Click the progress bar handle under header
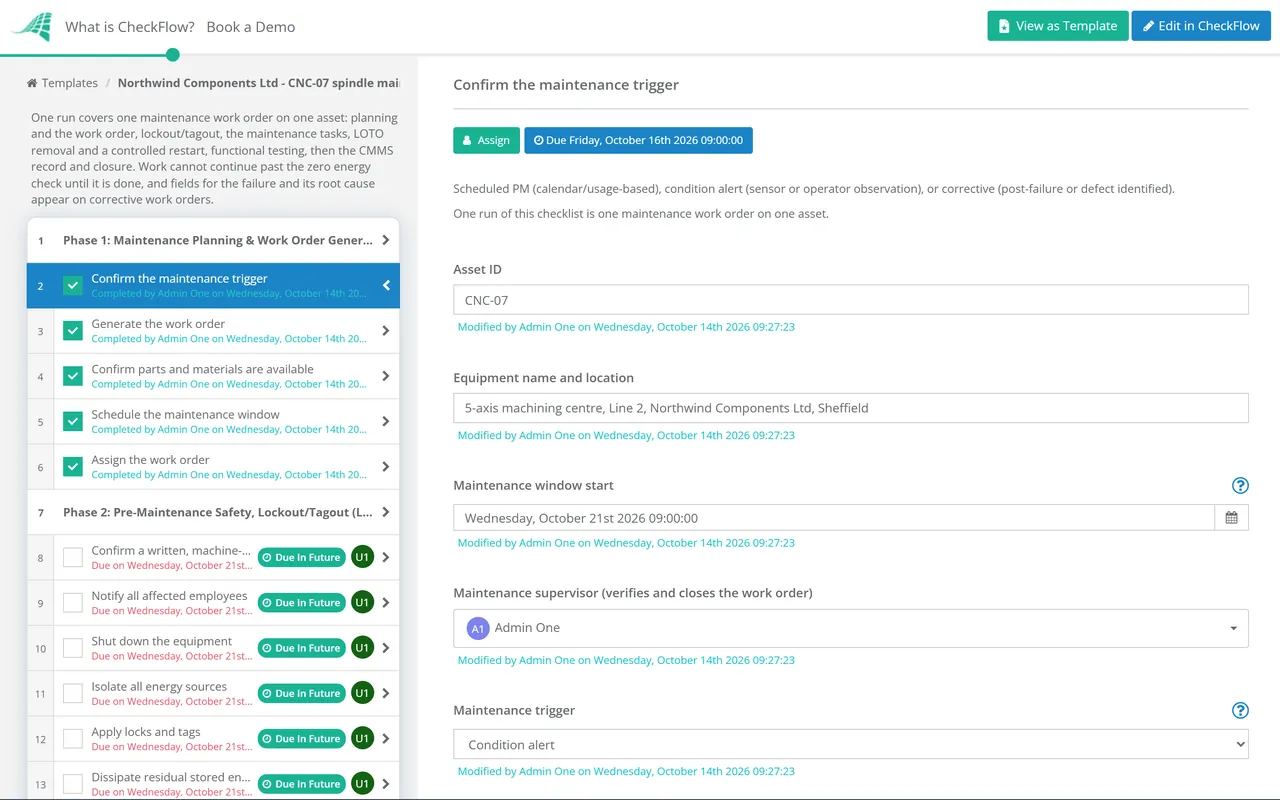1280x800 pixels. click(173, 55)
